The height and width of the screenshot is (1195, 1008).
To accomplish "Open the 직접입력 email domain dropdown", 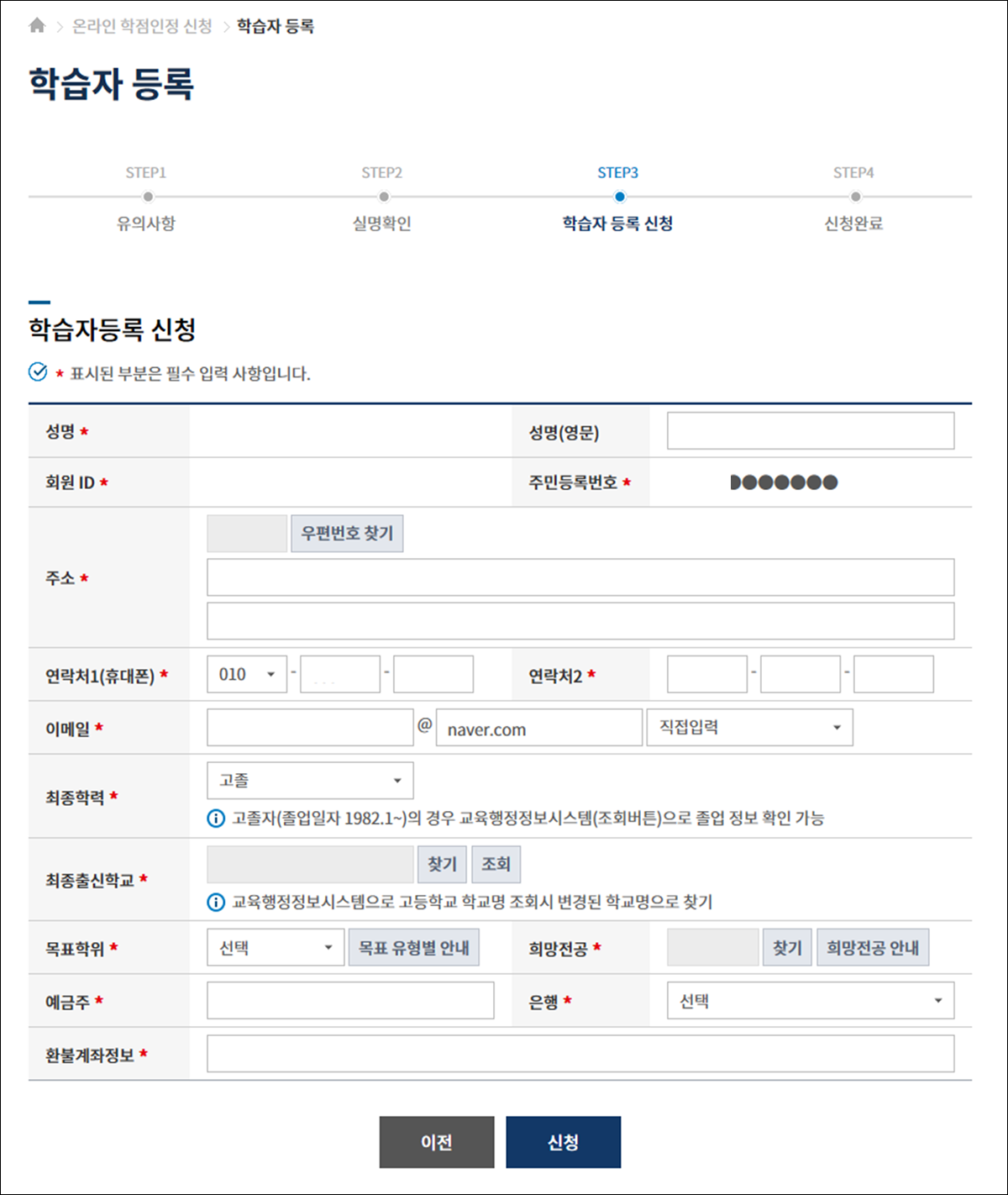I will tap(749, 728).
